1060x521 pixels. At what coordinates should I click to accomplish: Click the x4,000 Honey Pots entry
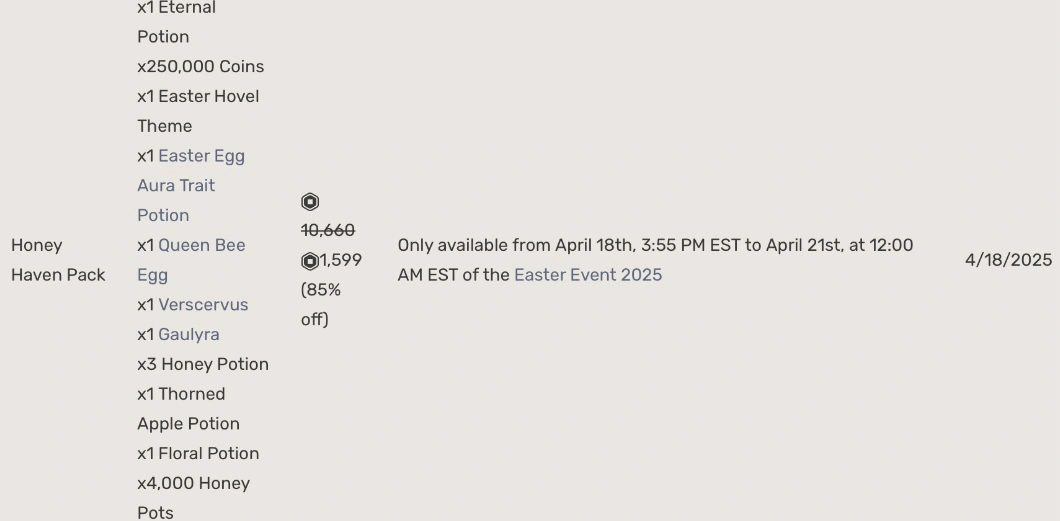tap(193, 497)
